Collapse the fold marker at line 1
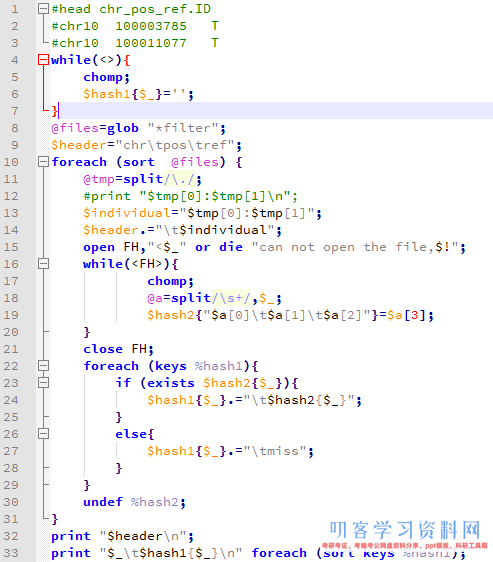The width and height of the screenshot is (493, 562). 43,9
